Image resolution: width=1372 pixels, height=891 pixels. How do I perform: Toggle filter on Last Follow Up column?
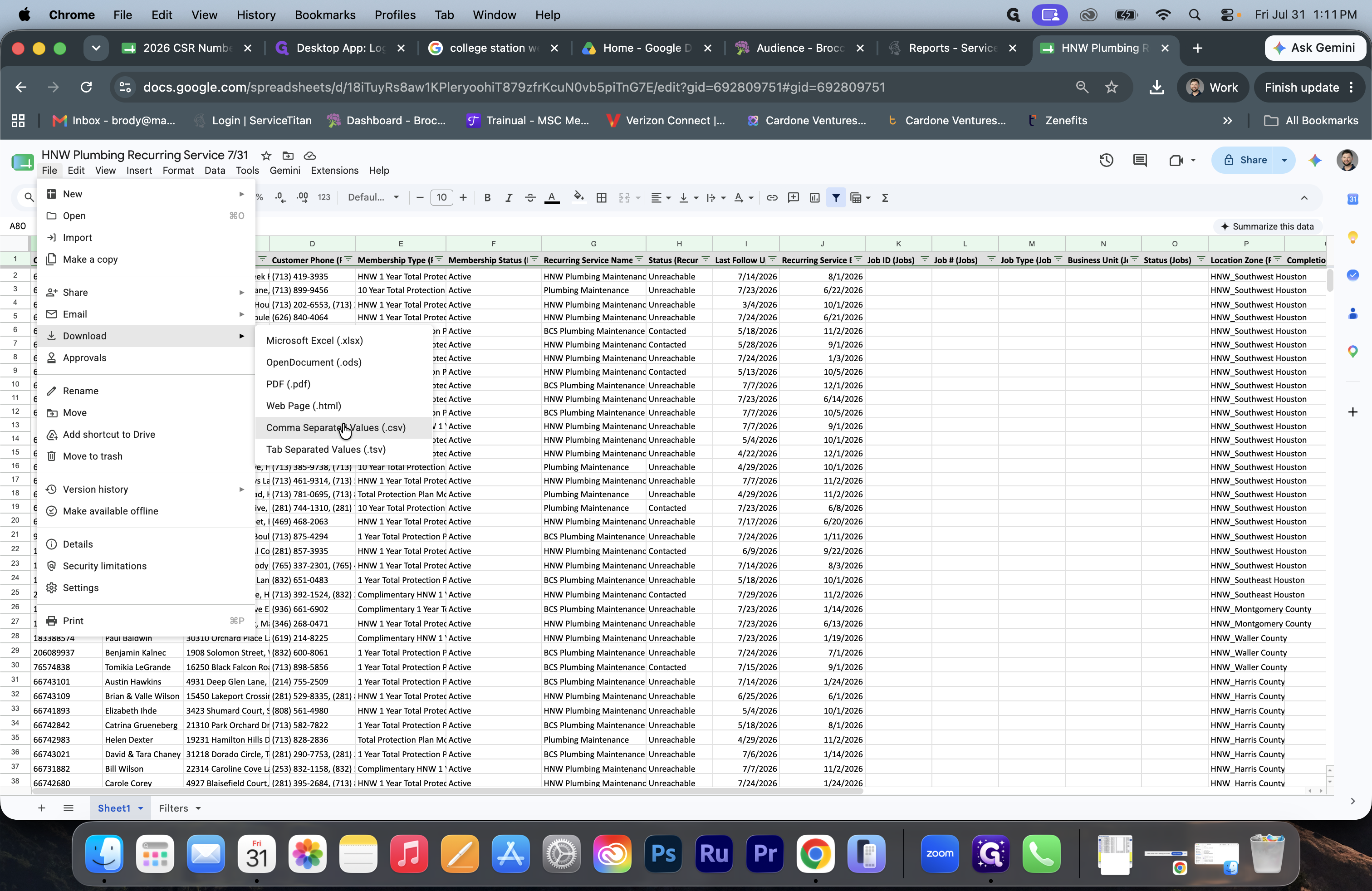773,259
